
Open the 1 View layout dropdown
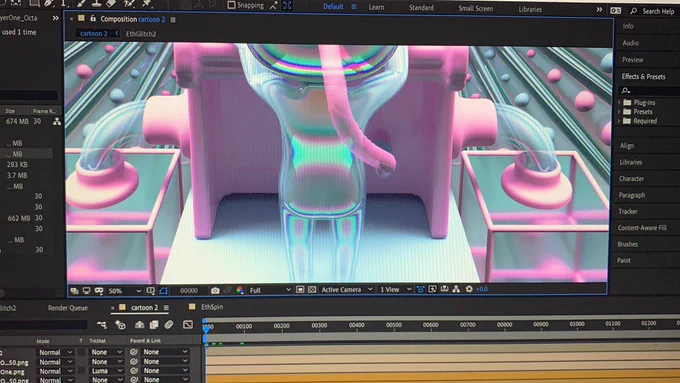point(396,289)
